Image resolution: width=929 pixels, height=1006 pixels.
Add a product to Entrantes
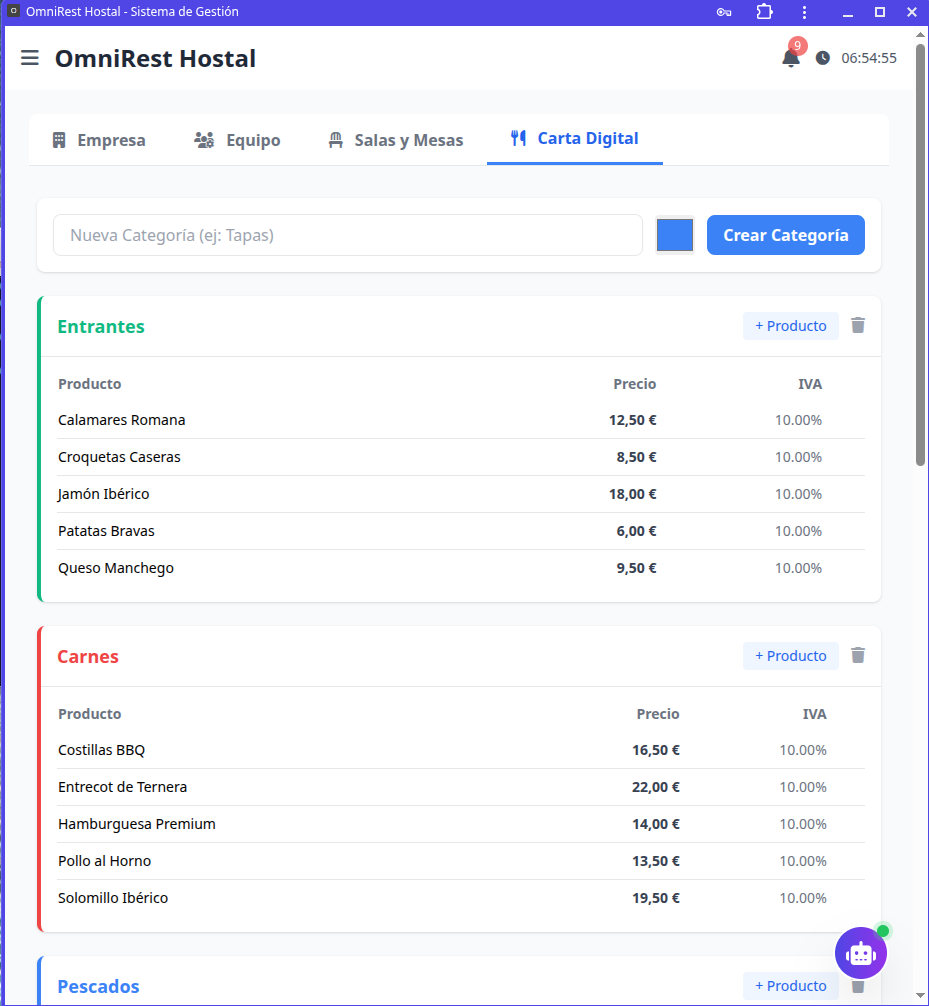click(790, 326)
